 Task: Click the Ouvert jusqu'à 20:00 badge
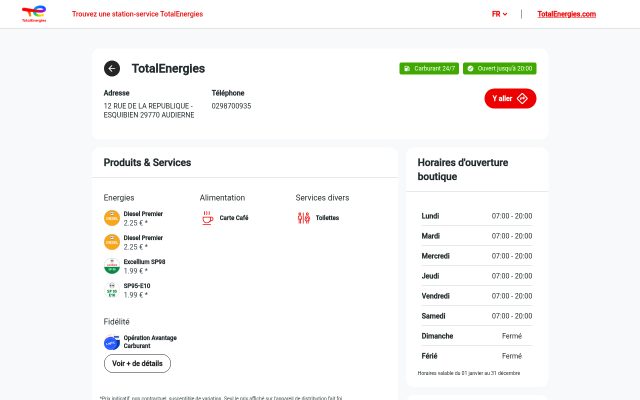(x=500, y=69)
